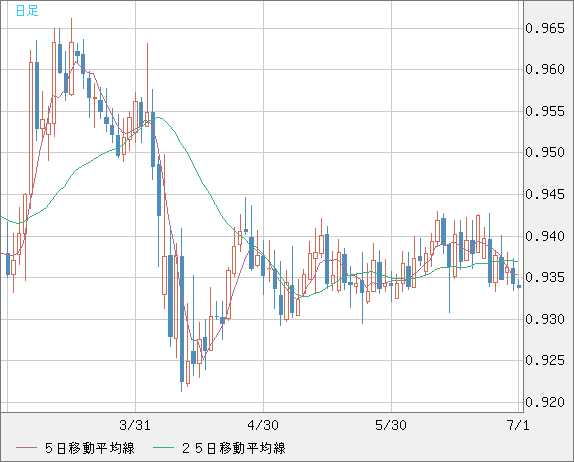This screenshot has height=462, width=574.
Task: Click the 4/30 date axis label
Action: pos(263,425)
